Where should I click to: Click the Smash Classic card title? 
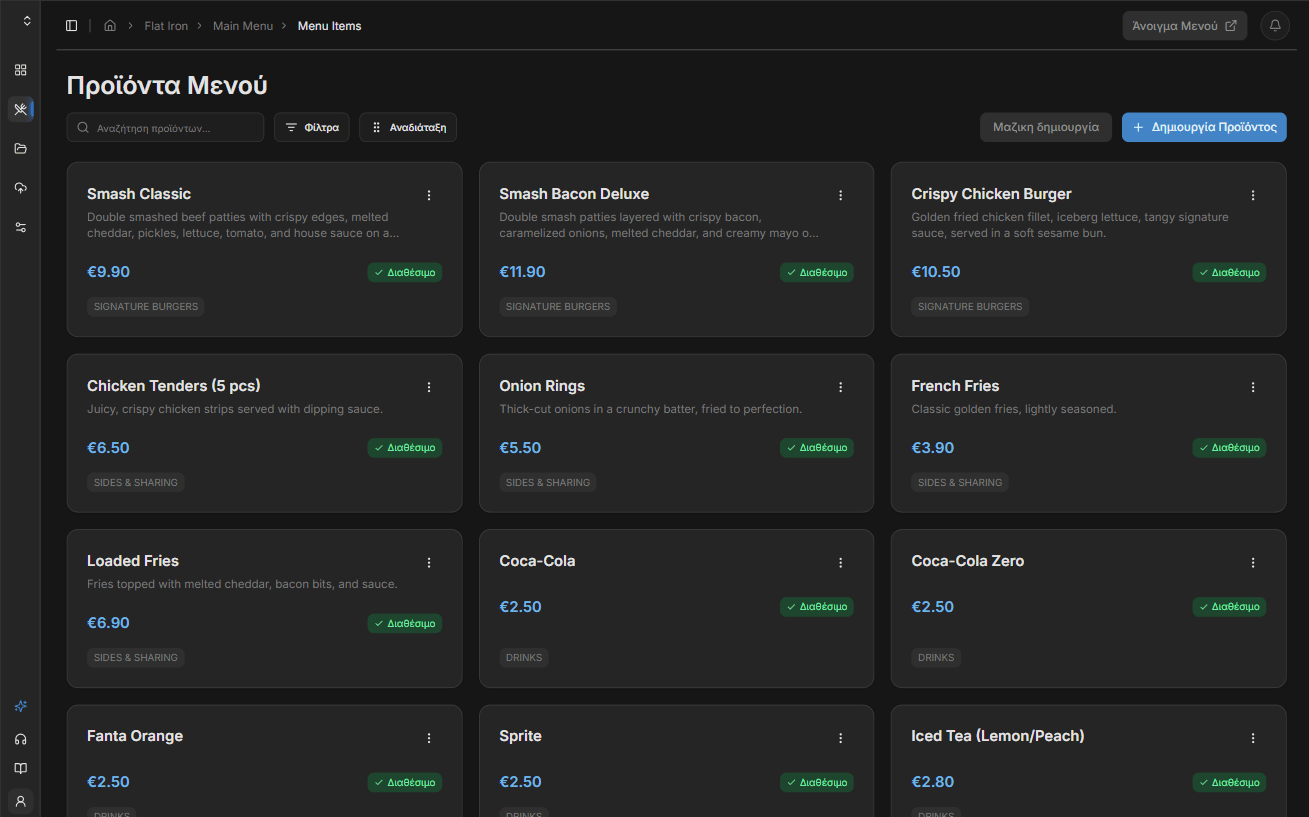tap(139, 194)
